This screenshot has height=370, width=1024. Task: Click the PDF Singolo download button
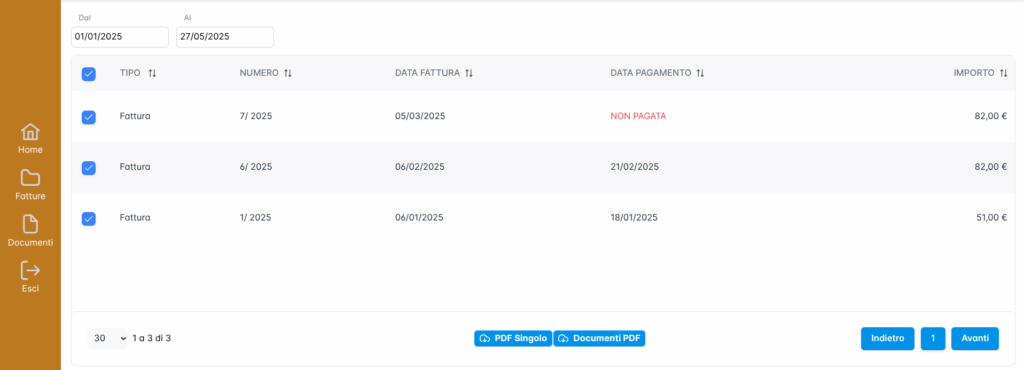pyautogui.click(x=513, y=339)
